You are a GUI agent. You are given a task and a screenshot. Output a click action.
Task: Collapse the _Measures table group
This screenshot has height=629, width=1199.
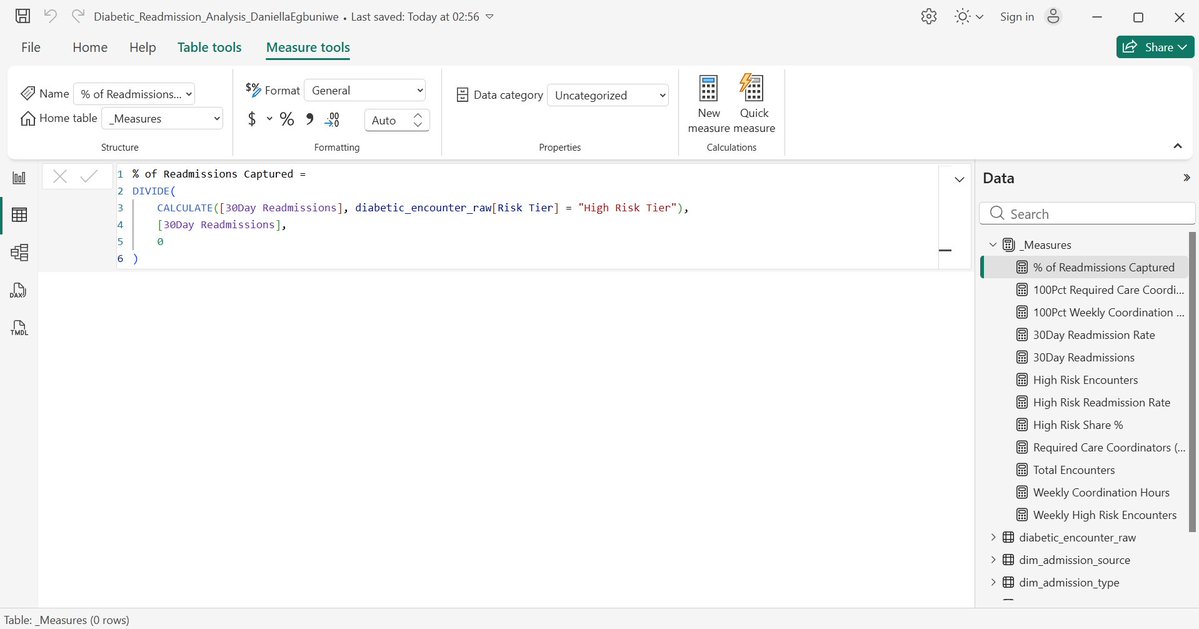(993, 245)
